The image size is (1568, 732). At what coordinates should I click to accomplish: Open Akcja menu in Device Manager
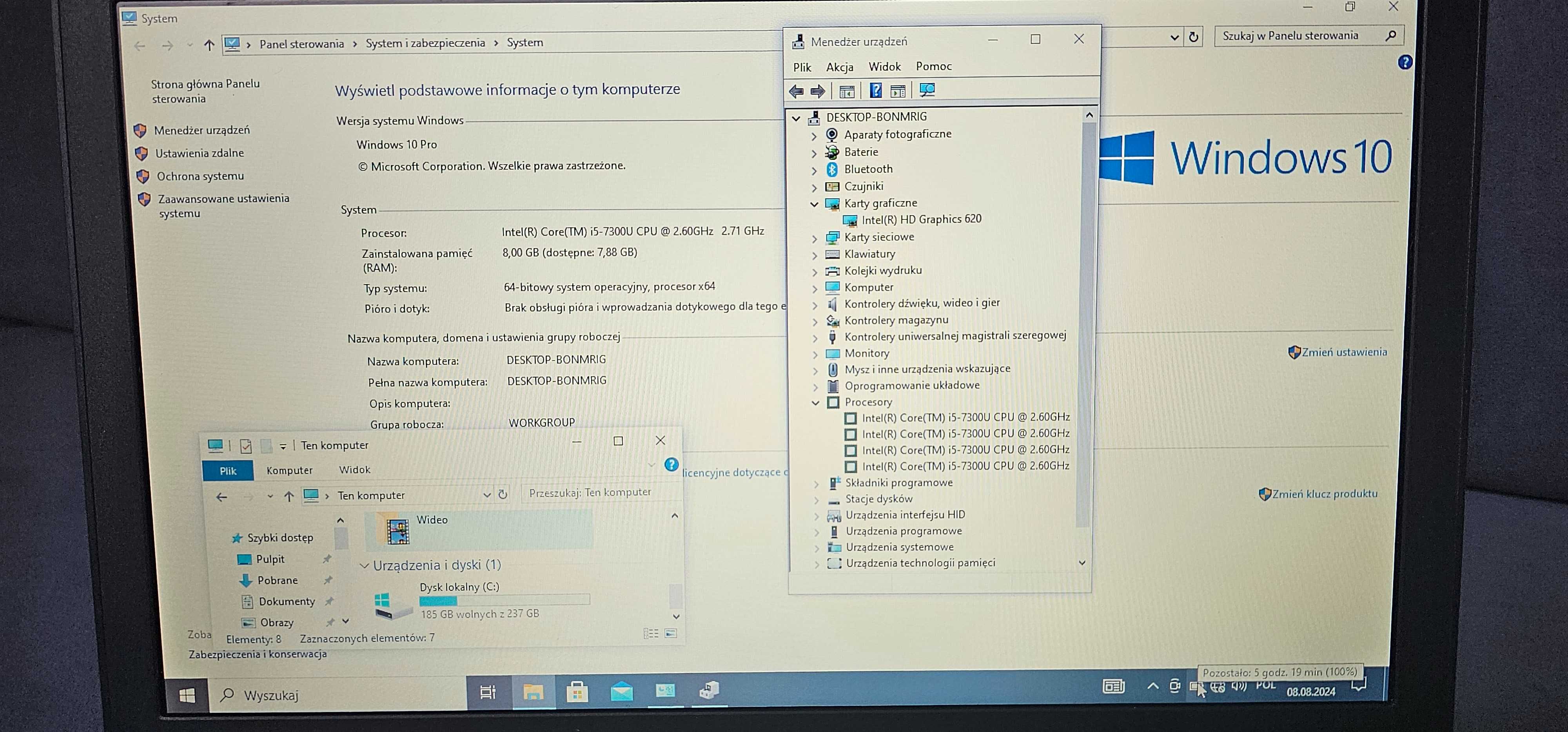[839, 67]
